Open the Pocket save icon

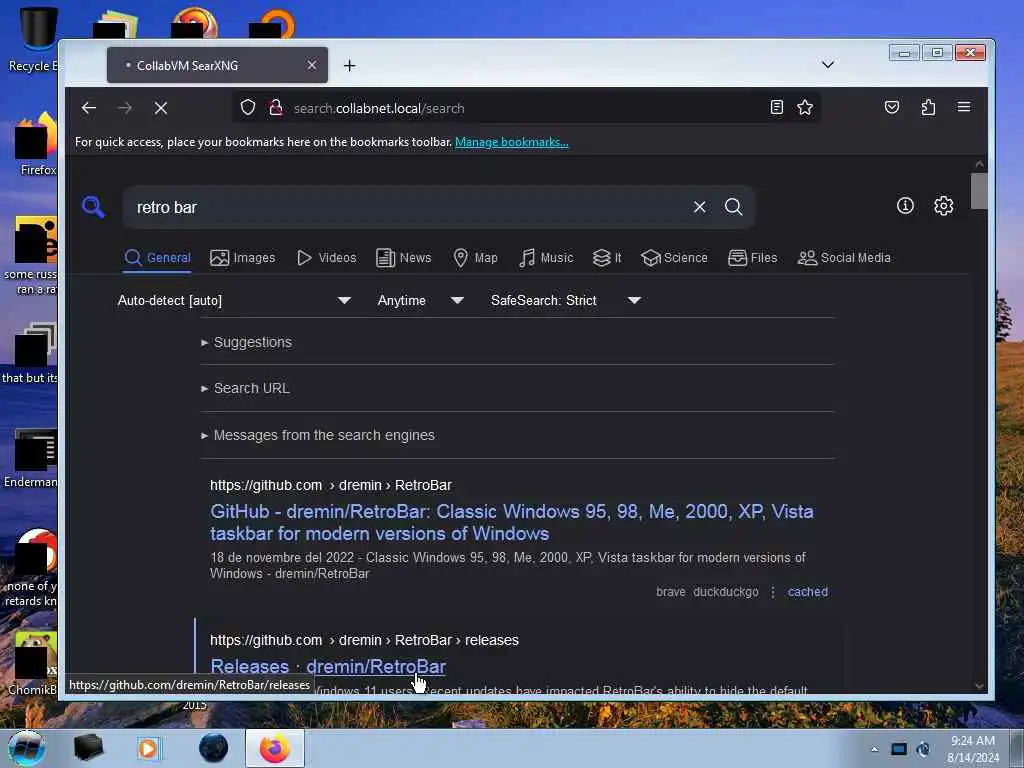[x=891, y=107]
